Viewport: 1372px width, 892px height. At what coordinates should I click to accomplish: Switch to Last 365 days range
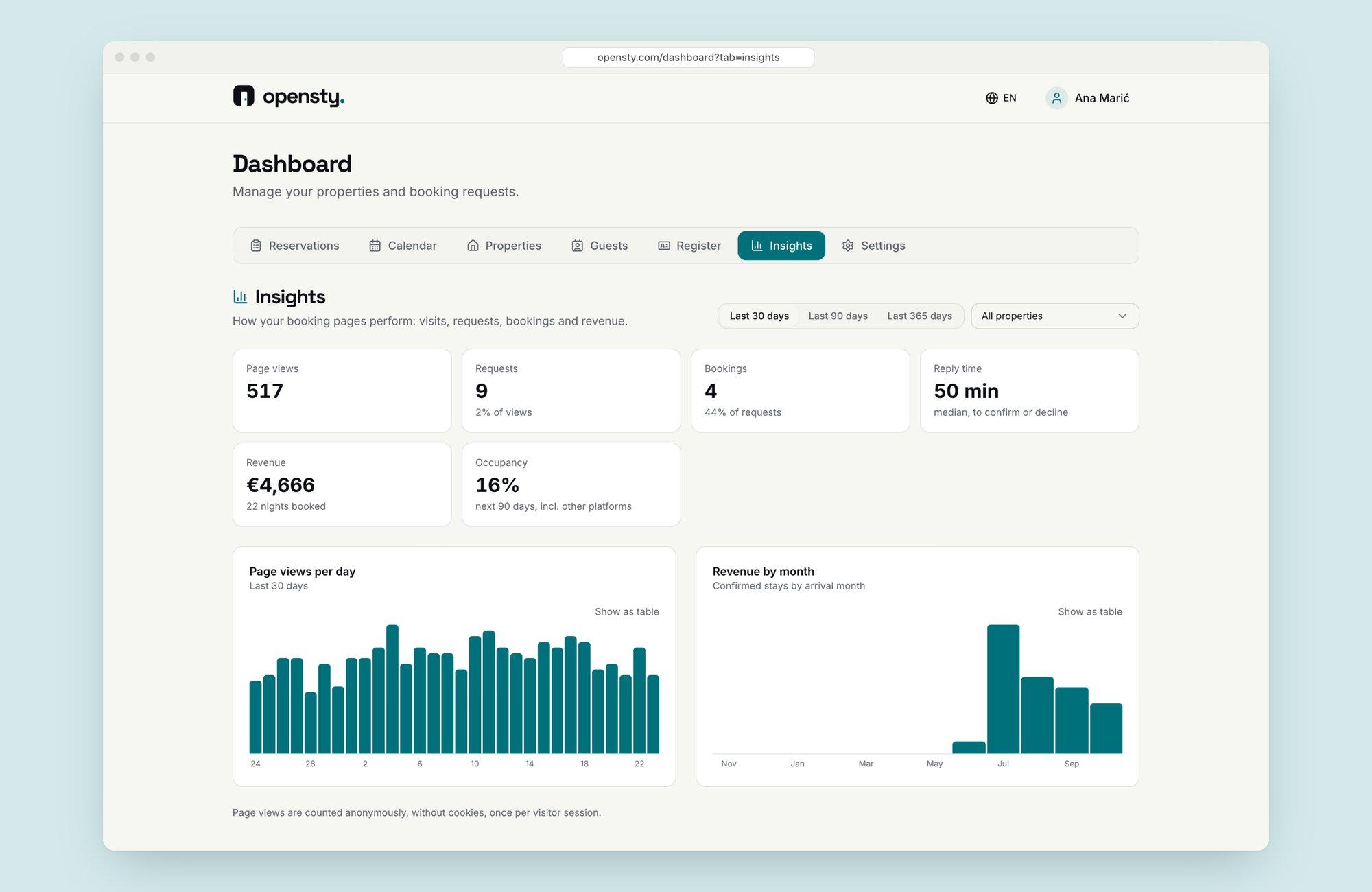point(919,316)
